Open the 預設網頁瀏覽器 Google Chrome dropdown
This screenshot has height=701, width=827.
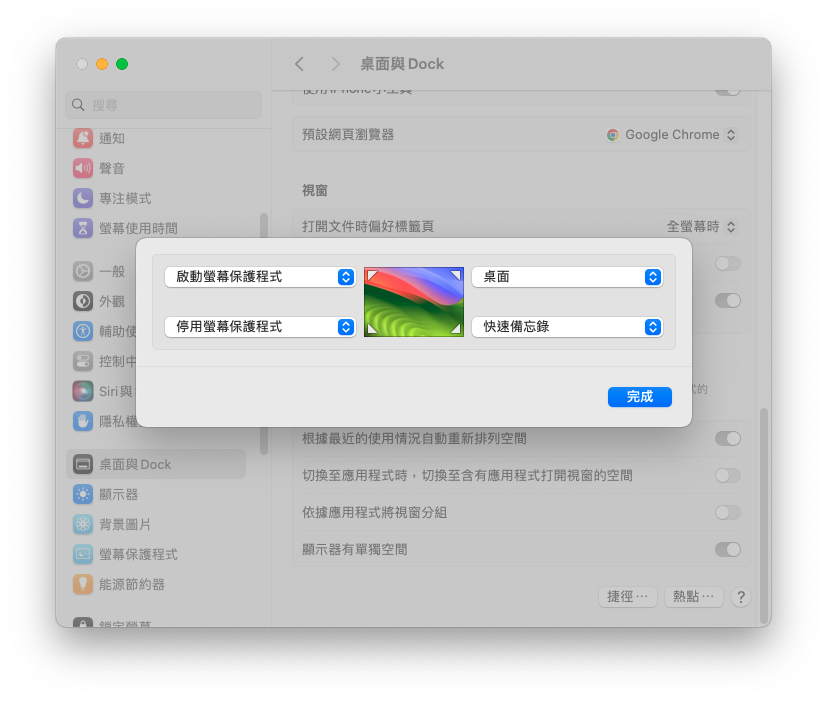[x=671, y=135]
